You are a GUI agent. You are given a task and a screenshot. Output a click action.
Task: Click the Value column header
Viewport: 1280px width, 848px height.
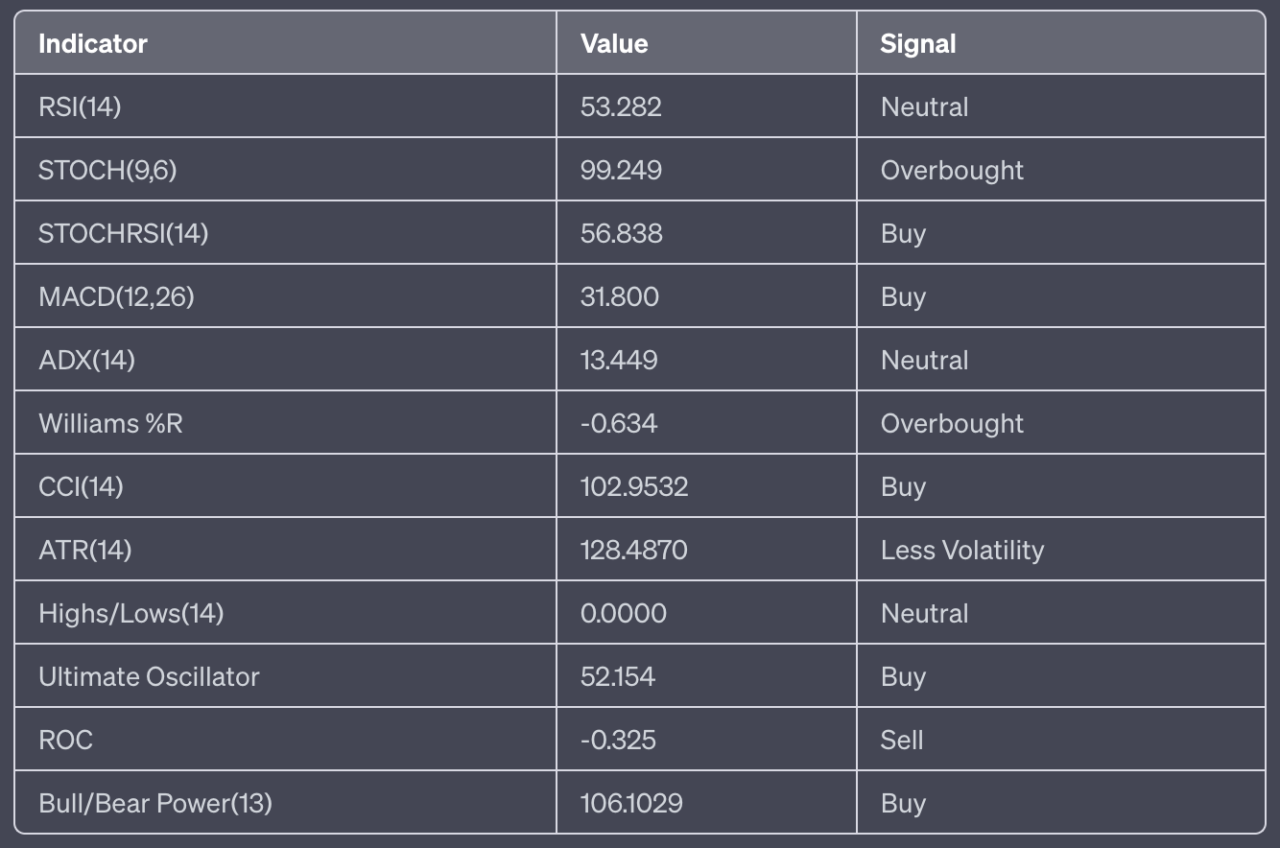(614, 44)
